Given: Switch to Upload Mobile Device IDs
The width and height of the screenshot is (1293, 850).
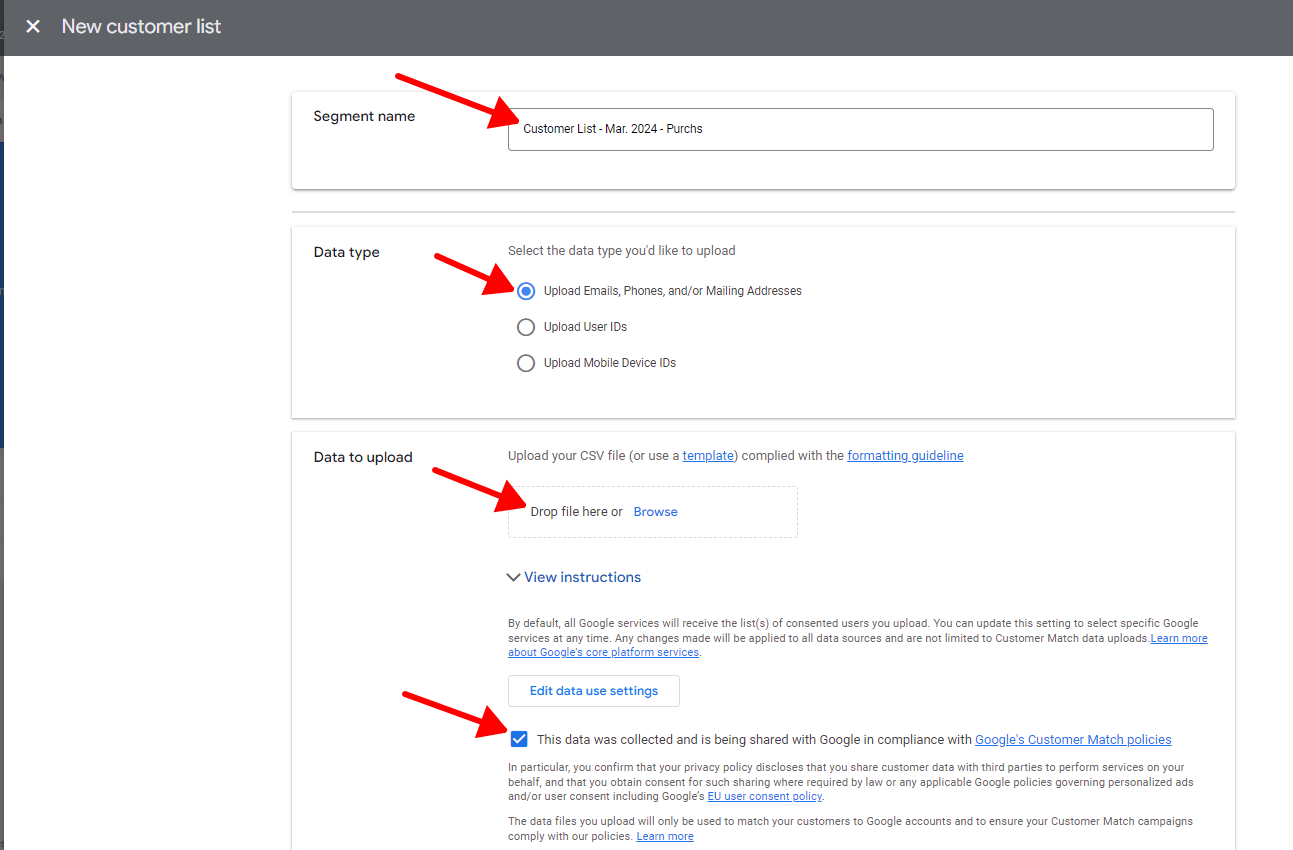Looking at the screenshot, I should [526, 363].
